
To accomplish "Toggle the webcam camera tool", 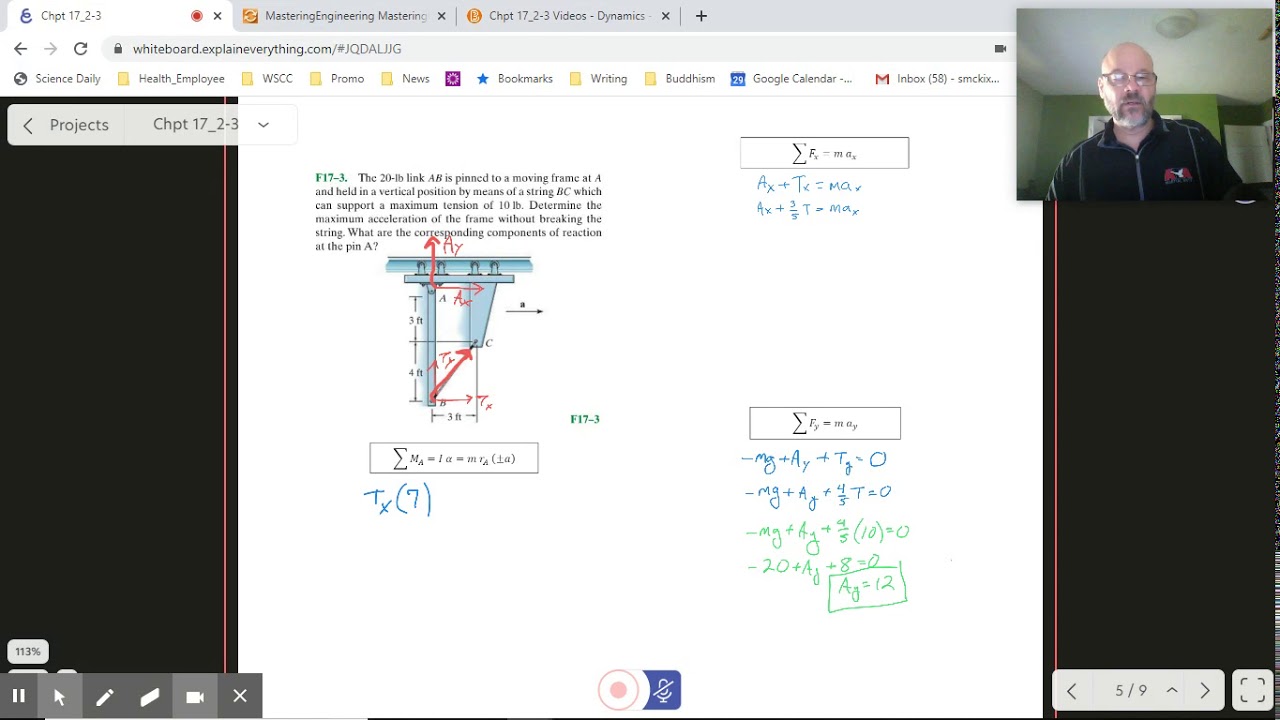I will coord(195,696).
